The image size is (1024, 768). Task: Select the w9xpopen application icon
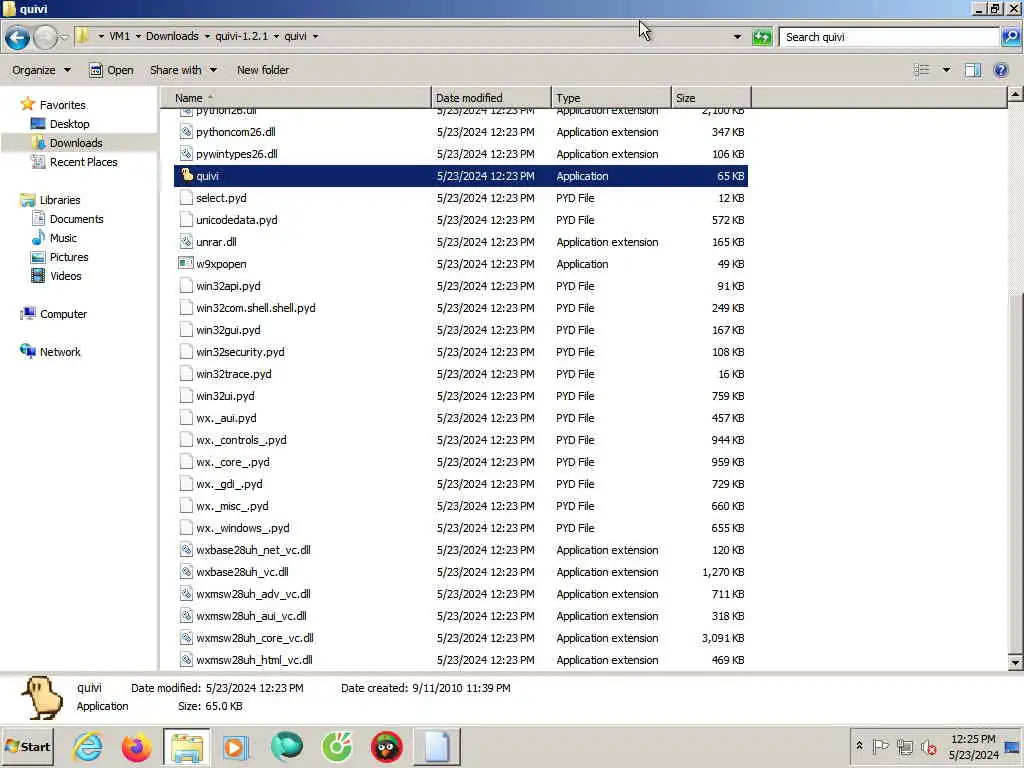(186, 264)
